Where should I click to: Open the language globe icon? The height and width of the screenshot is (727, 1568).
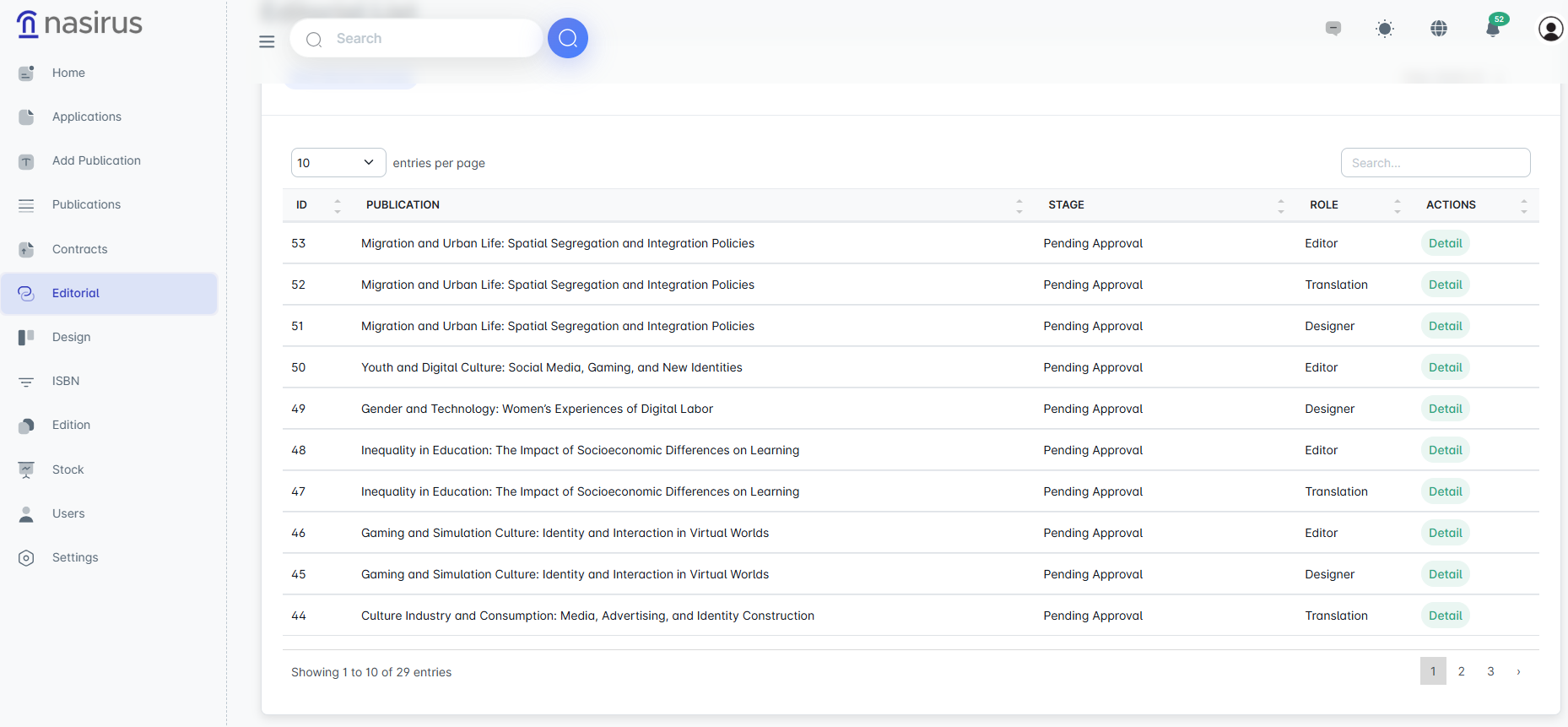pos(1439,29)
